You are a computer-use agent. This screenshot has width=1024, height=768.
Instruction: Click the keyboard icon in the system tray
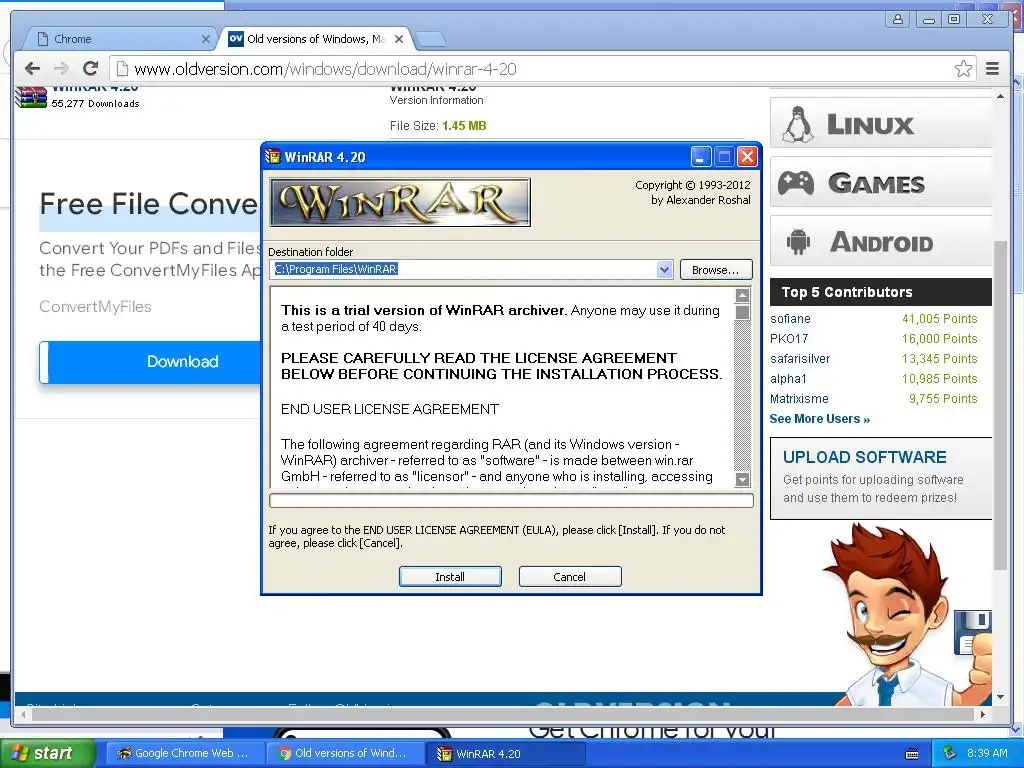[x=912, y=754]
